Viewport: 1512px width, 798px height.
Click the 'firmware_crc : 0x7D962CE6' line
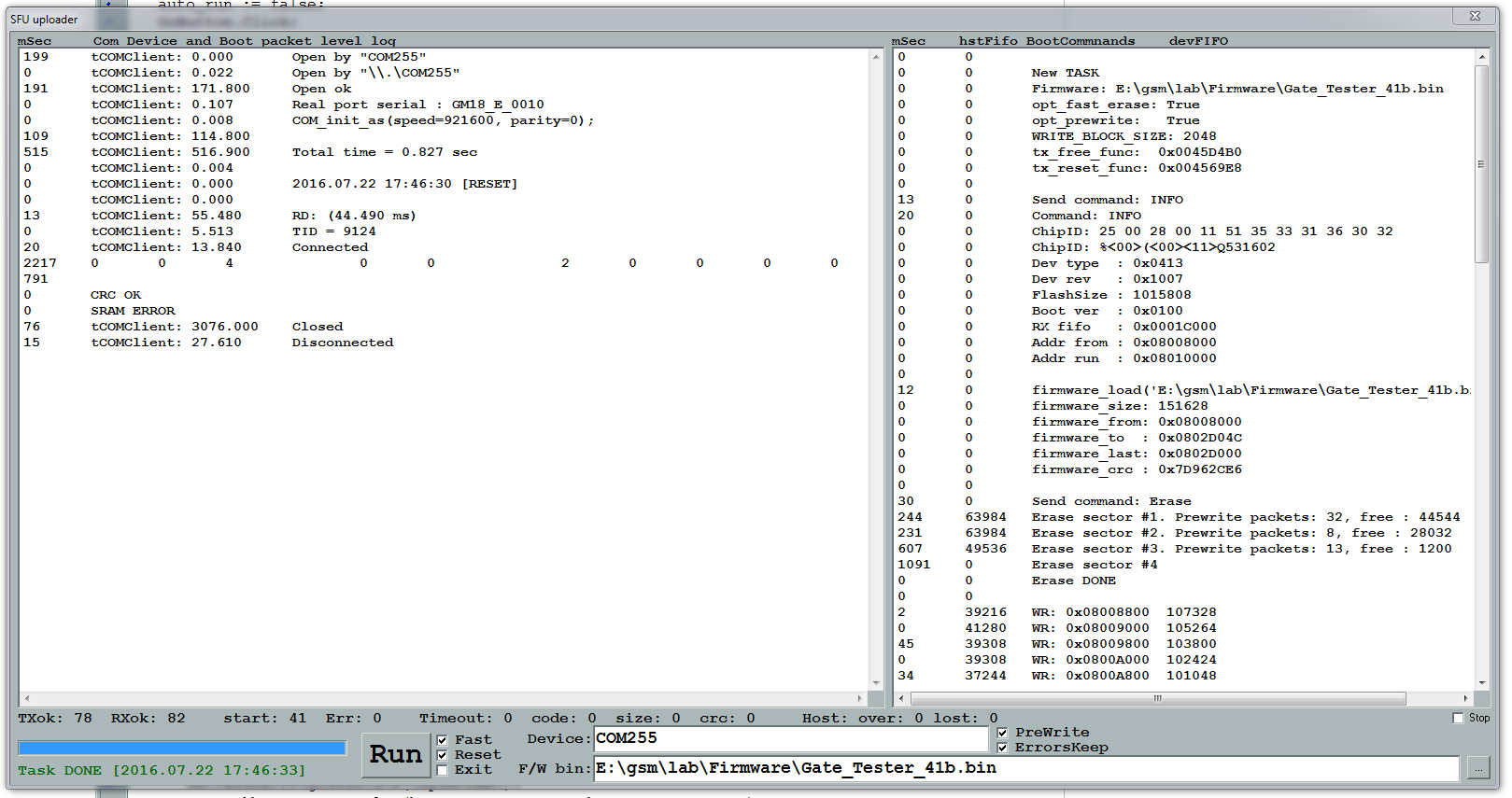coord(1137,469)
